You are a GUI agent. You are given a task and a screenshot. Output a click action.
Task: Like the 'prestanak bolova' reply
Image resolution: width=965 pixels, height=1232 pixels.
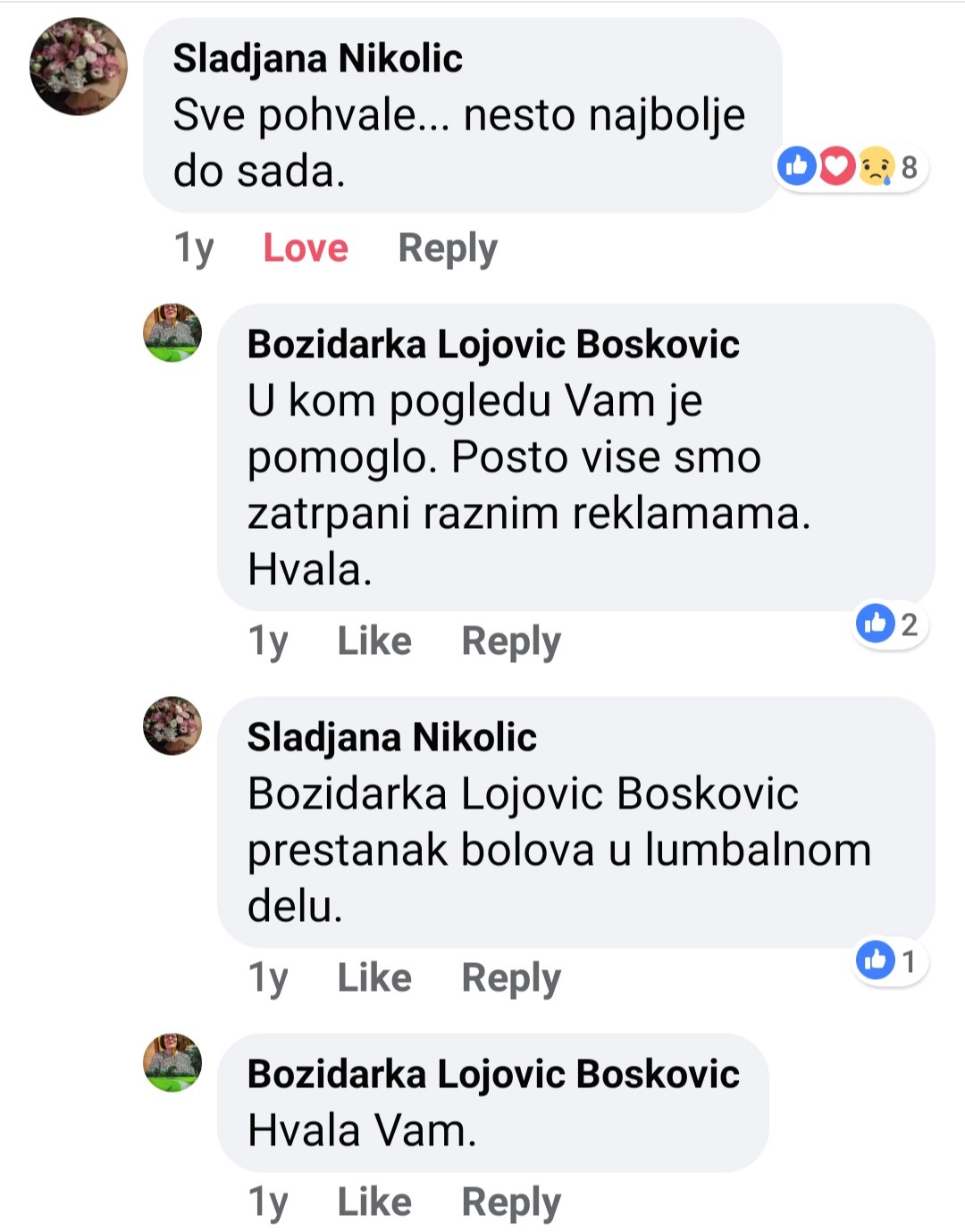pos(374,977)
